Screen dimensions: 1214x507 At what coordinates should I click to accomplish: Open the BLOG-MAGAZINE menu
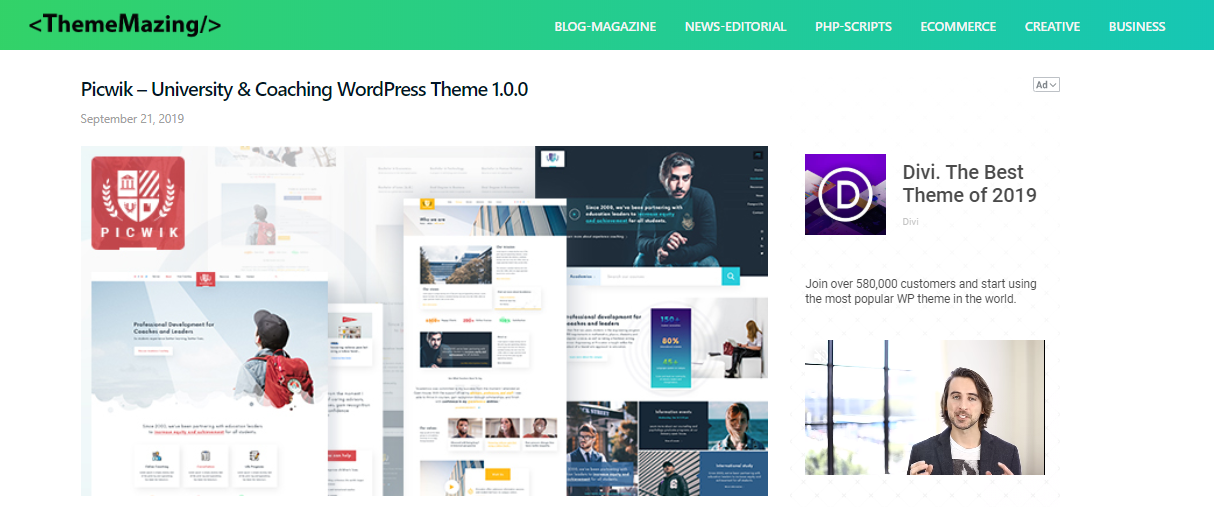[605, 27]
